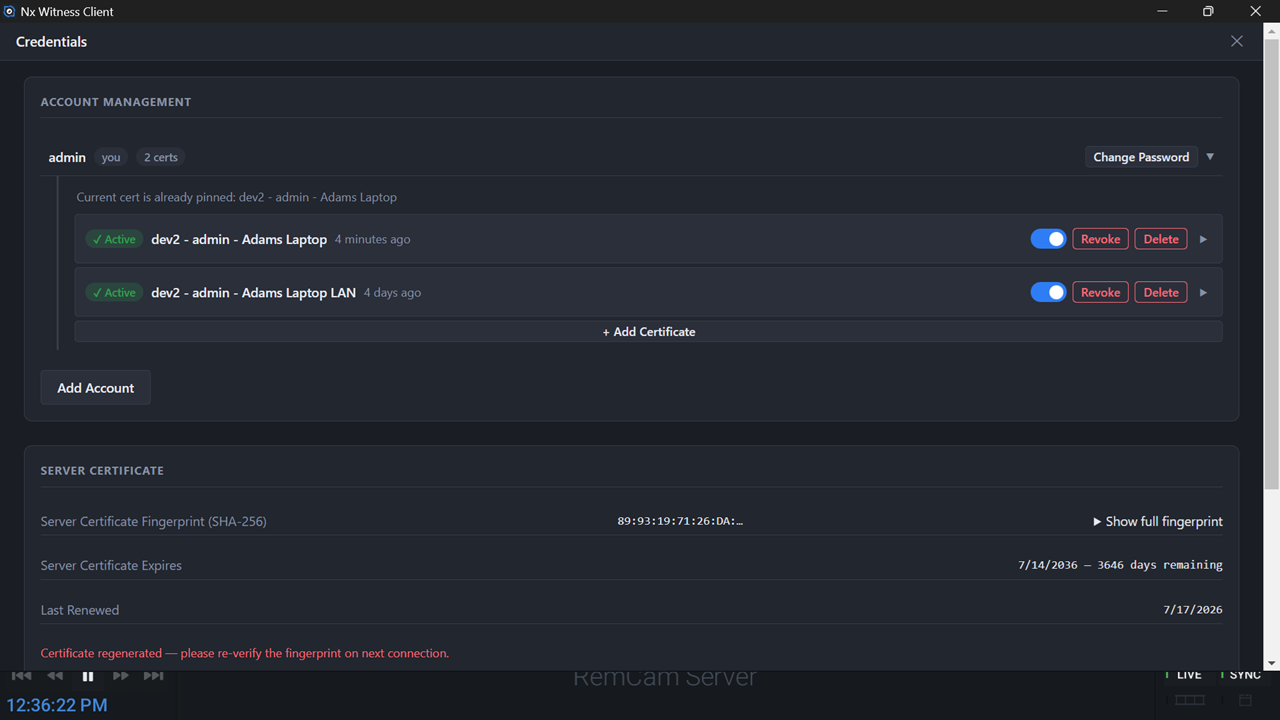Click the Add Account button
This screenshot has height=720, width=1280.
click(95, 388)
